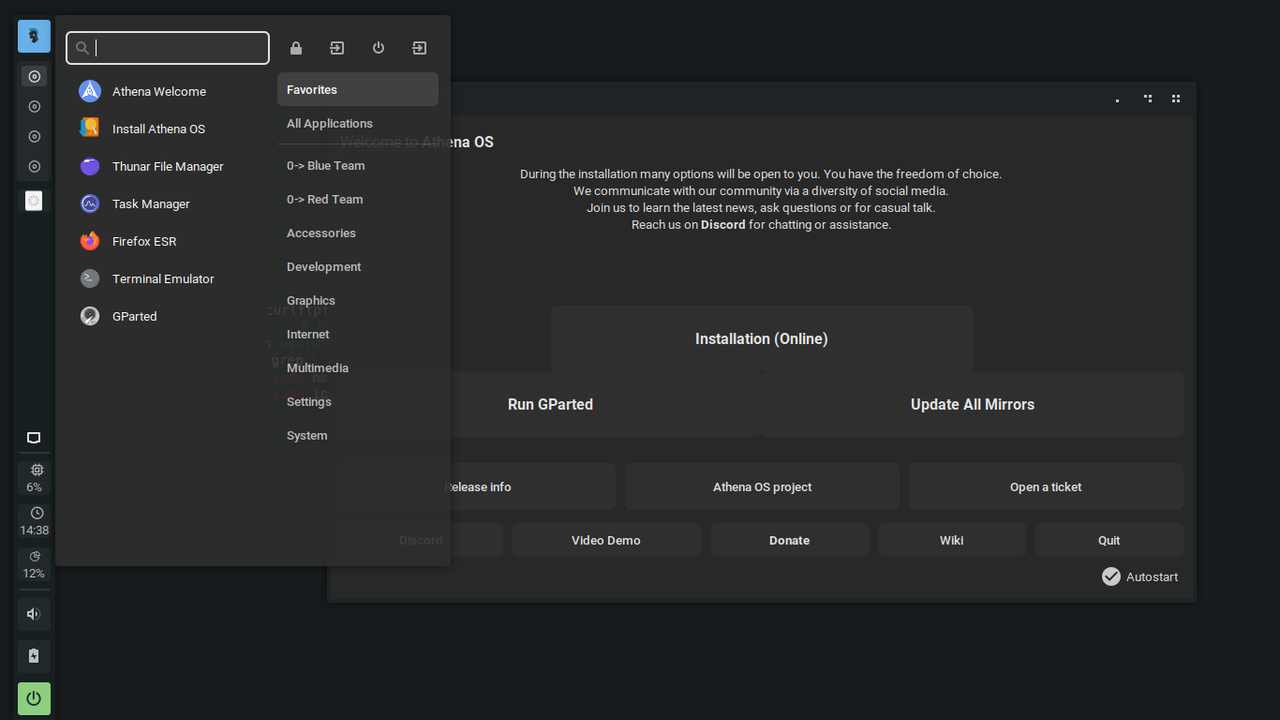The width and height of the screenshot is (1280, 720).
Task: Open Terminal Emulator
Action: [x=166, y=278]
